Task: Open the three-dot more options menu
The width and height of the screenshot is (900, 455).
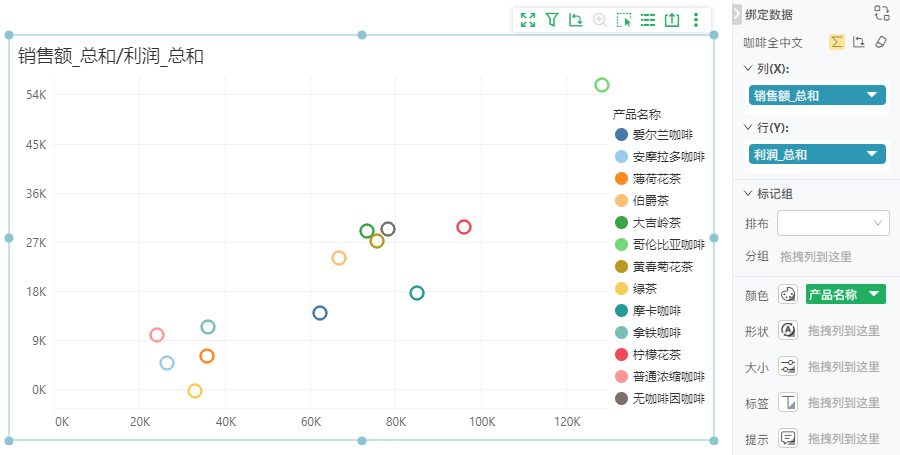Action: click(x=696, y=20)
